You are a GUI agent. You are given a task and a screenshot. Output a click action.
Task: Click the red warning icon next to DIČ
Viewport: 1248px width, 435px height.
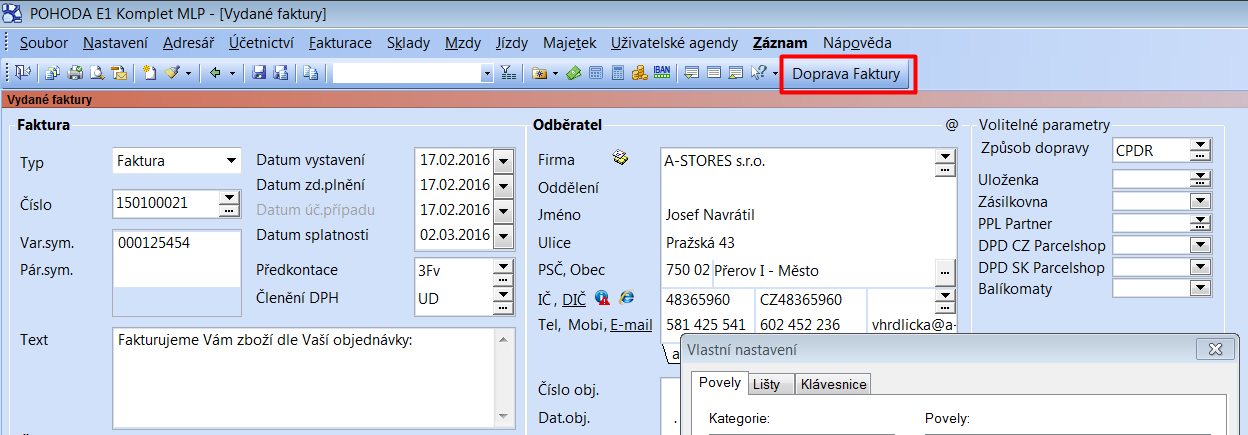[603, 298]
